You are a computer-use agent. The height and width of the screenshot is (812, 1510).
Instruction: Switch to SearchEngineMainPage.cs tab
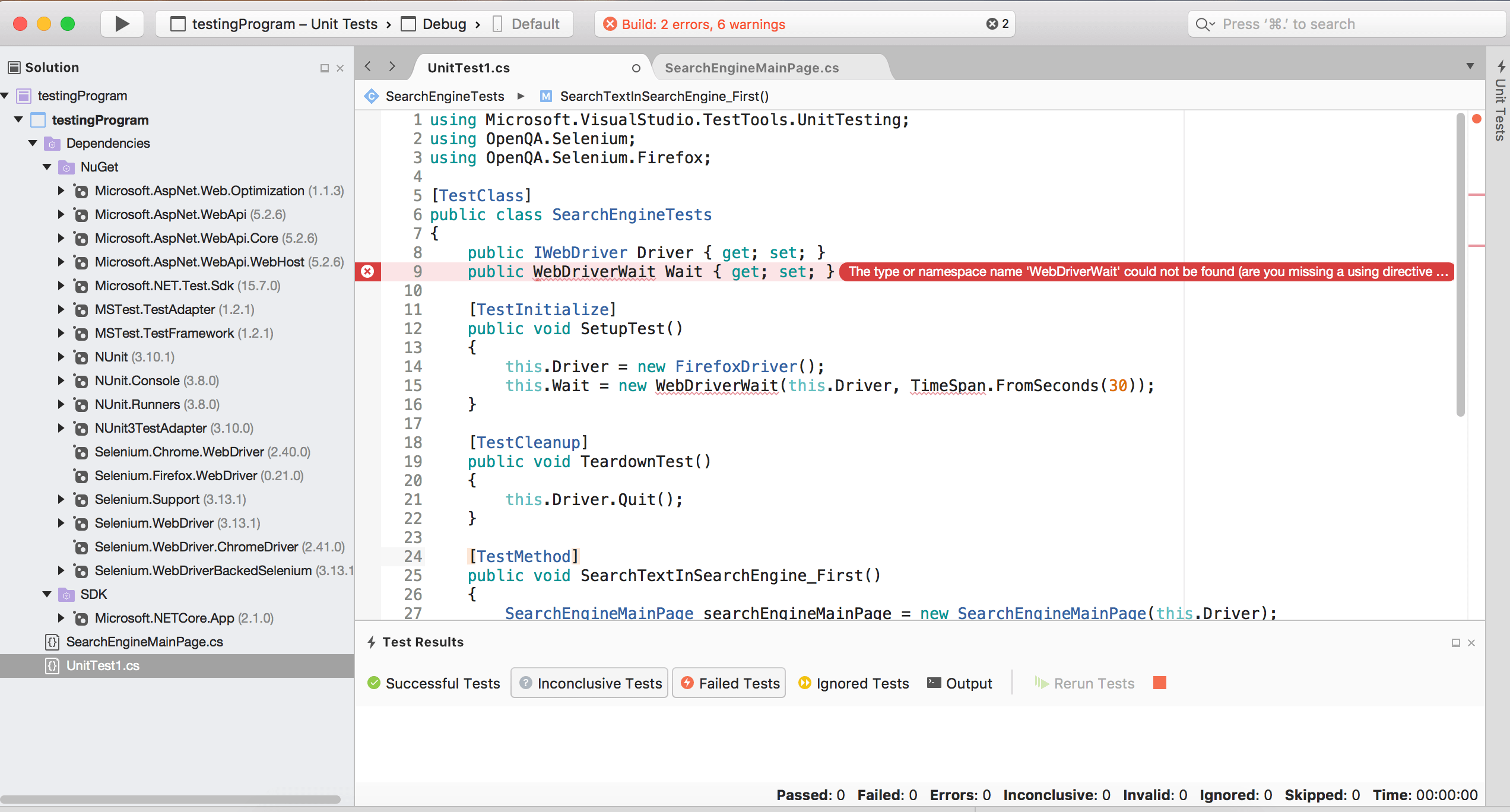(751, 68)
